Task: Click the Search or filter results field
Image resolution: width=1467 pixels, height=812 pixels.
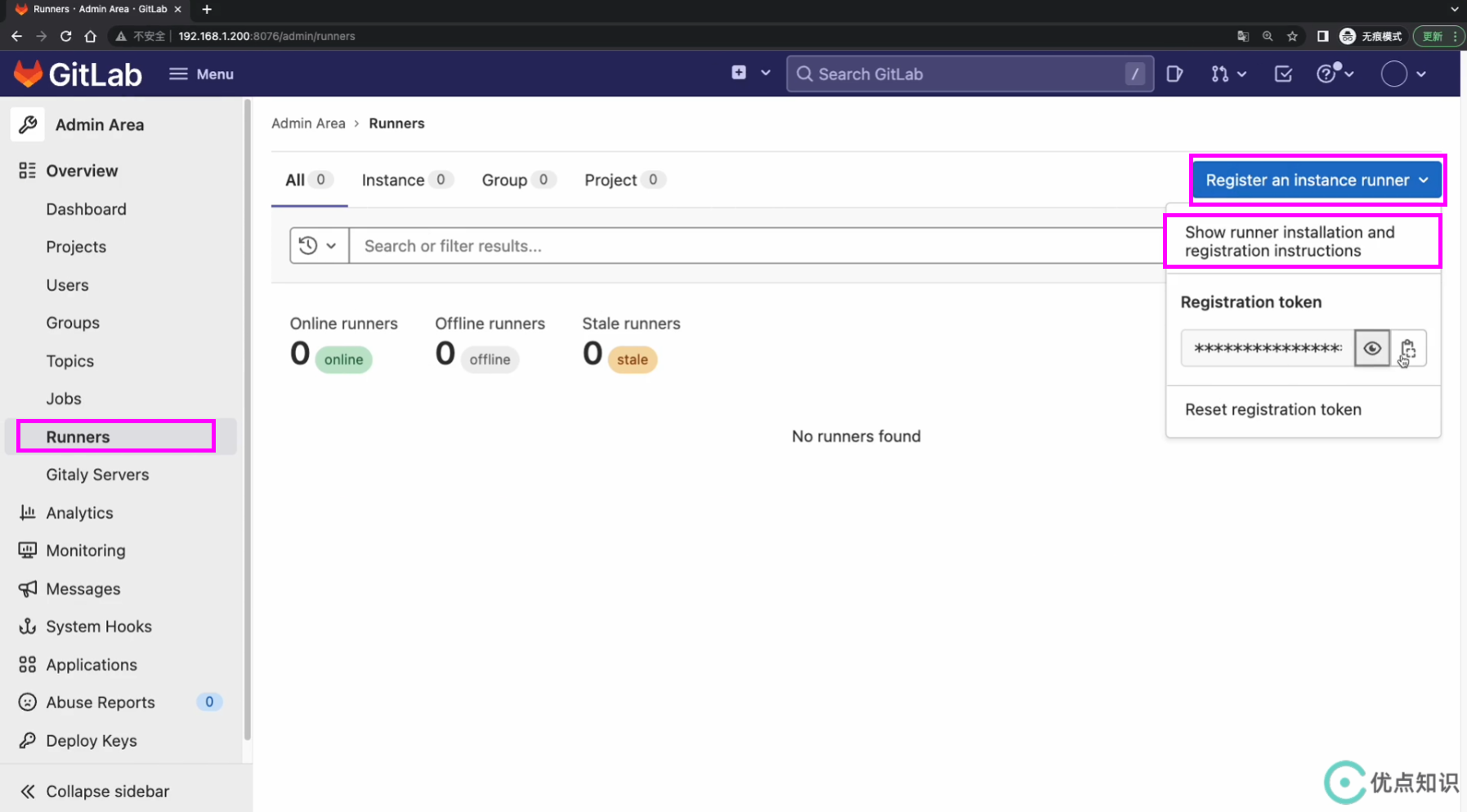Action: (x=756, y=246)
